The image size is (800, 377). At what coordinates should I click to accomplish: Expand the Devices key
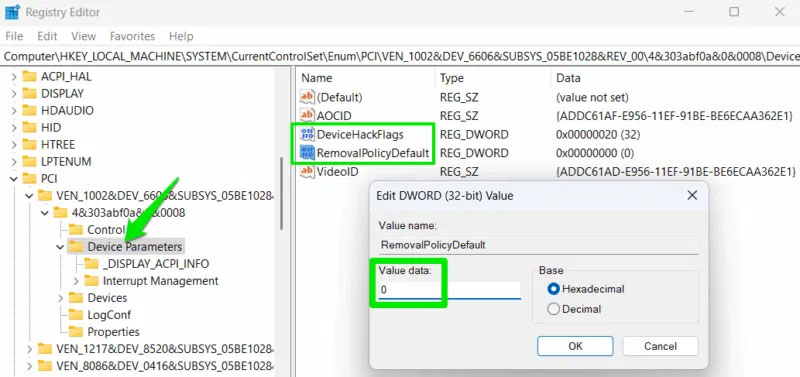coord(60,298)
